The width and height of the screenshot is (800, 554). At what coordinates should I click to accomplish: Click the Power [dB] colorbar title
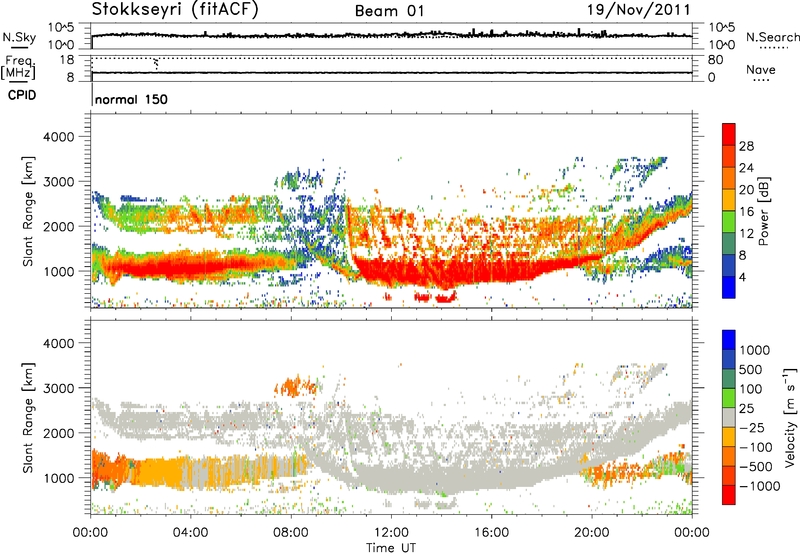[764, 211]
